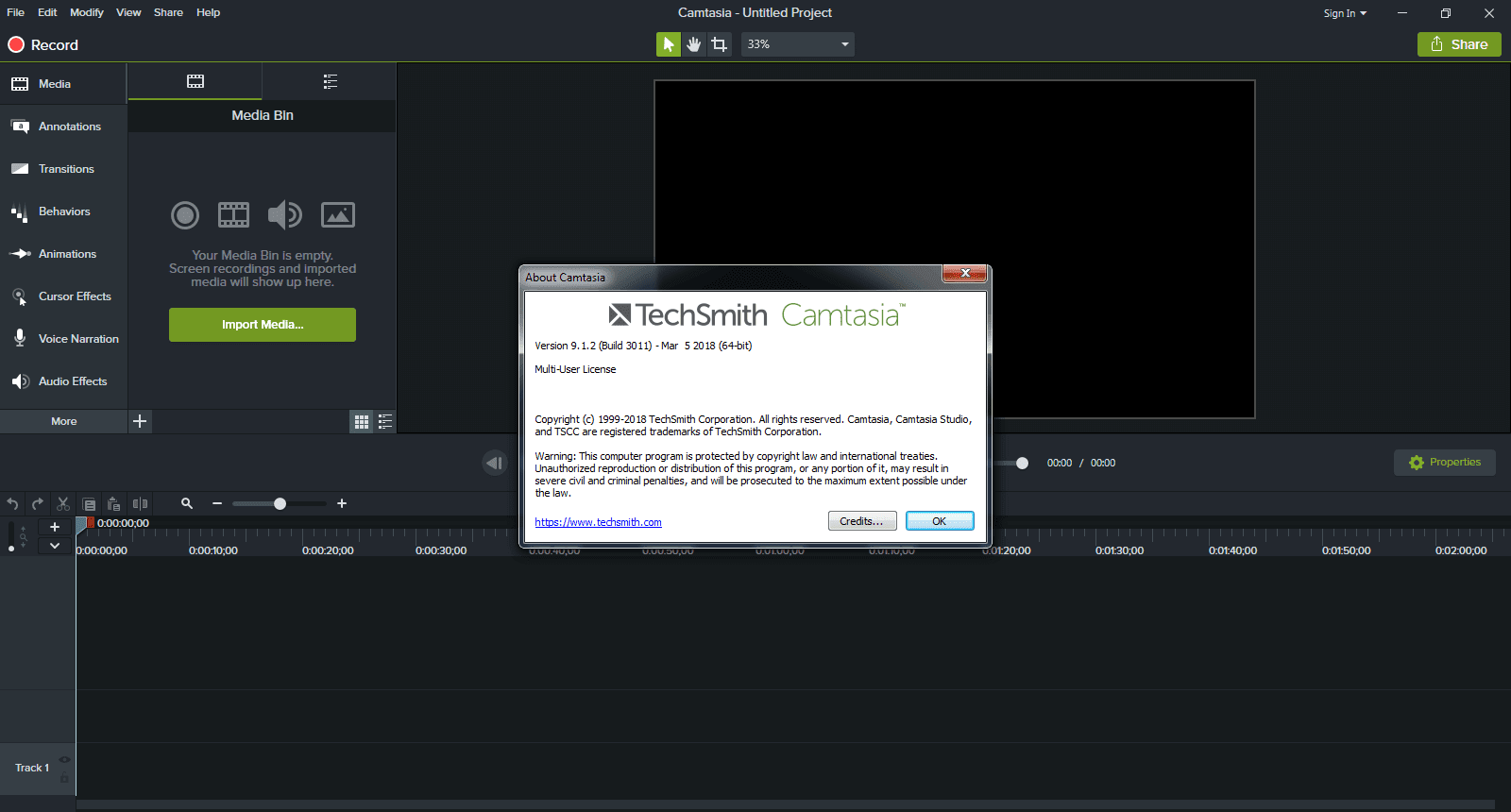
Task: Open the Annotations panel
Action: coord(63,127)
